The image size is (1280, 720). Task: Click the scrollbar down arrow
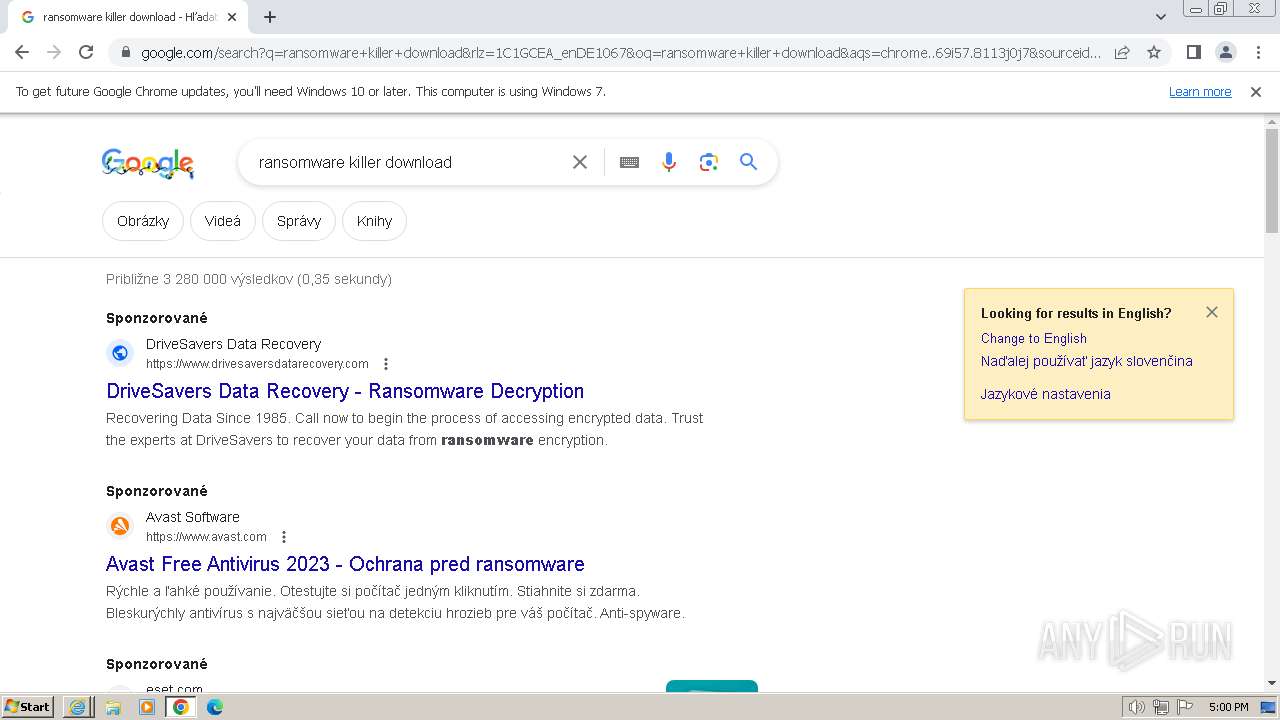pos(1272,683)
